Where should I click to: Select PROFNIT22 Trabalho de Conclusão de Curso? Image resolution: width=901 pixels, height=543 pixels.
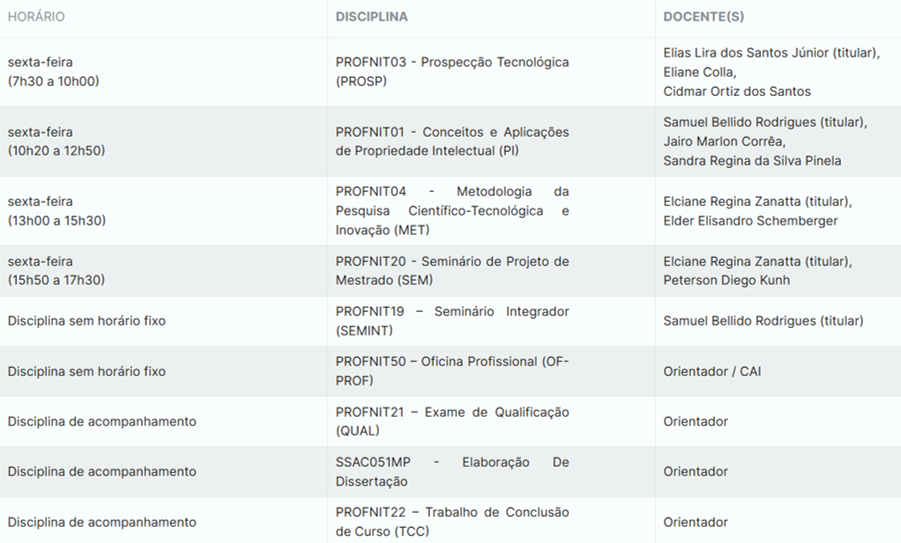pyautogui.click(x=452, y=522)
